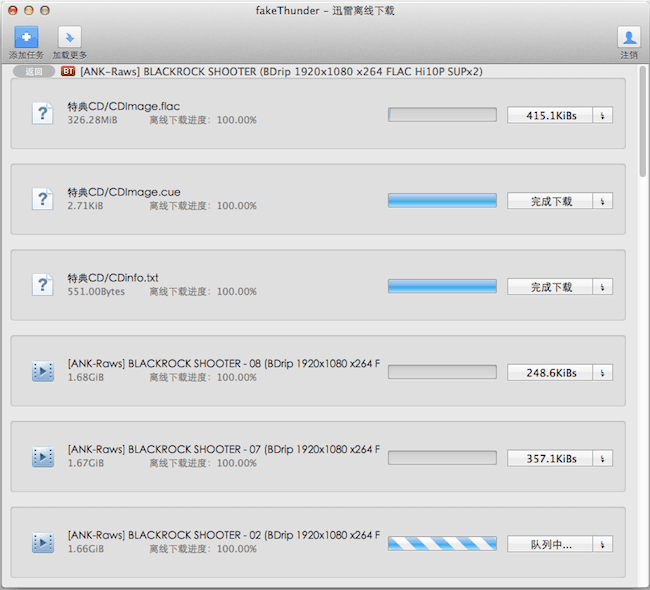The height and width of the screenshot is (590, 650).
Task: Click window title fakeThunder - 迅雷离线下载
Action: coord(325,11)
